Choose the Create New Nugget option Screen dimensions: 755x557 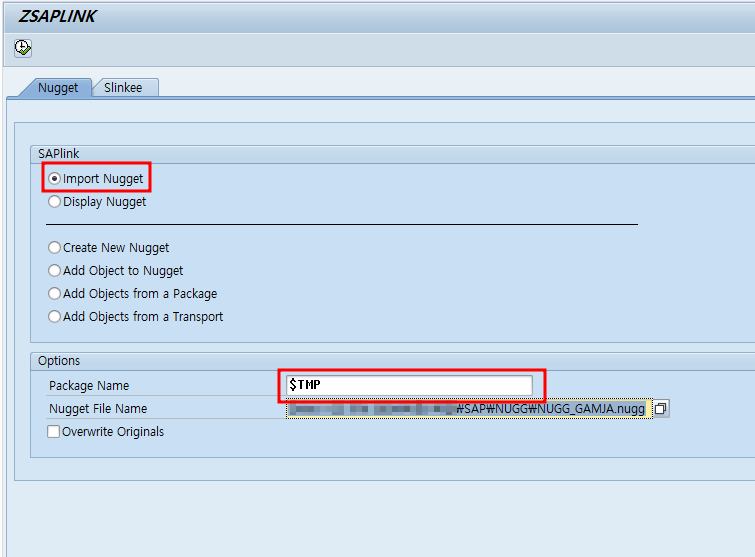coord(54,247)
